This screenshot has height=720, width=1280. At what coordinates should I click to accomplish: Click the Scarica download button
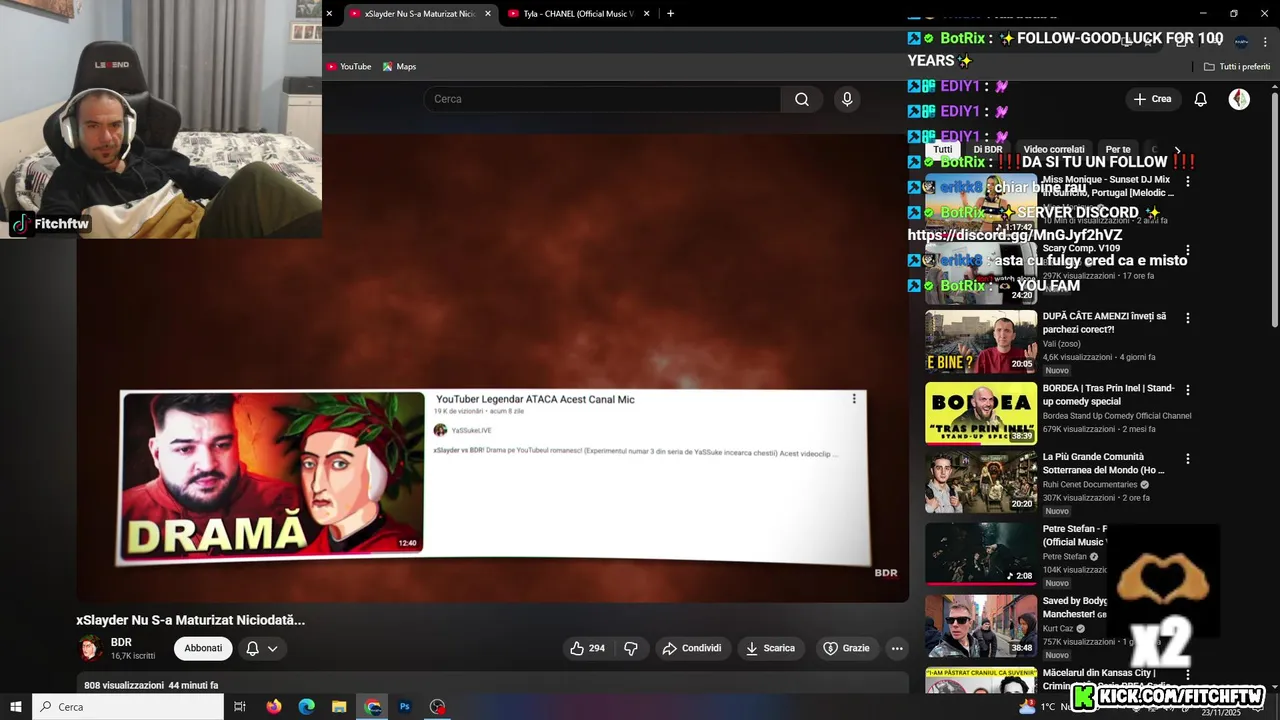770,648
